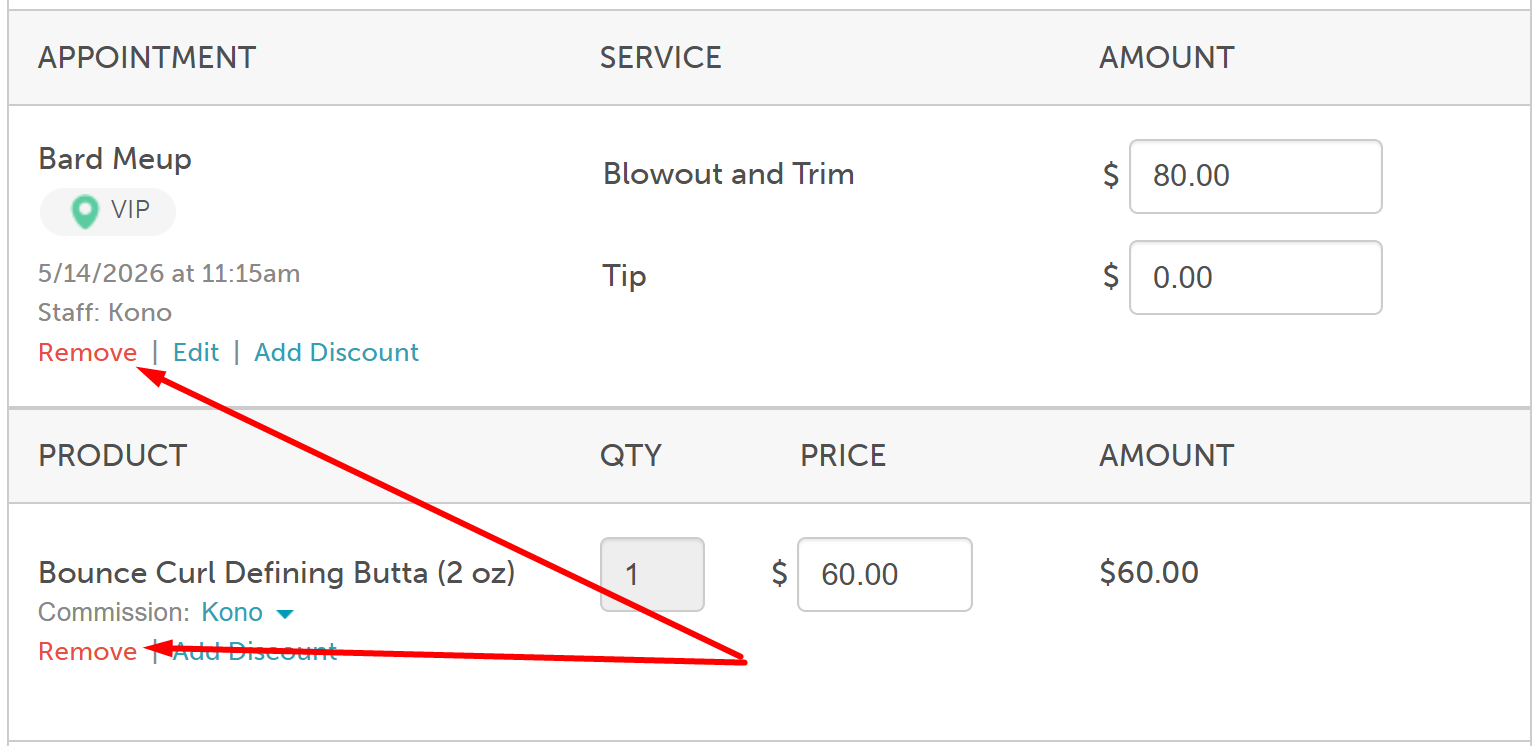Select the Tip amount input
The height and width of the screenshot is (746, 1536).
[x=1256, y=277]
